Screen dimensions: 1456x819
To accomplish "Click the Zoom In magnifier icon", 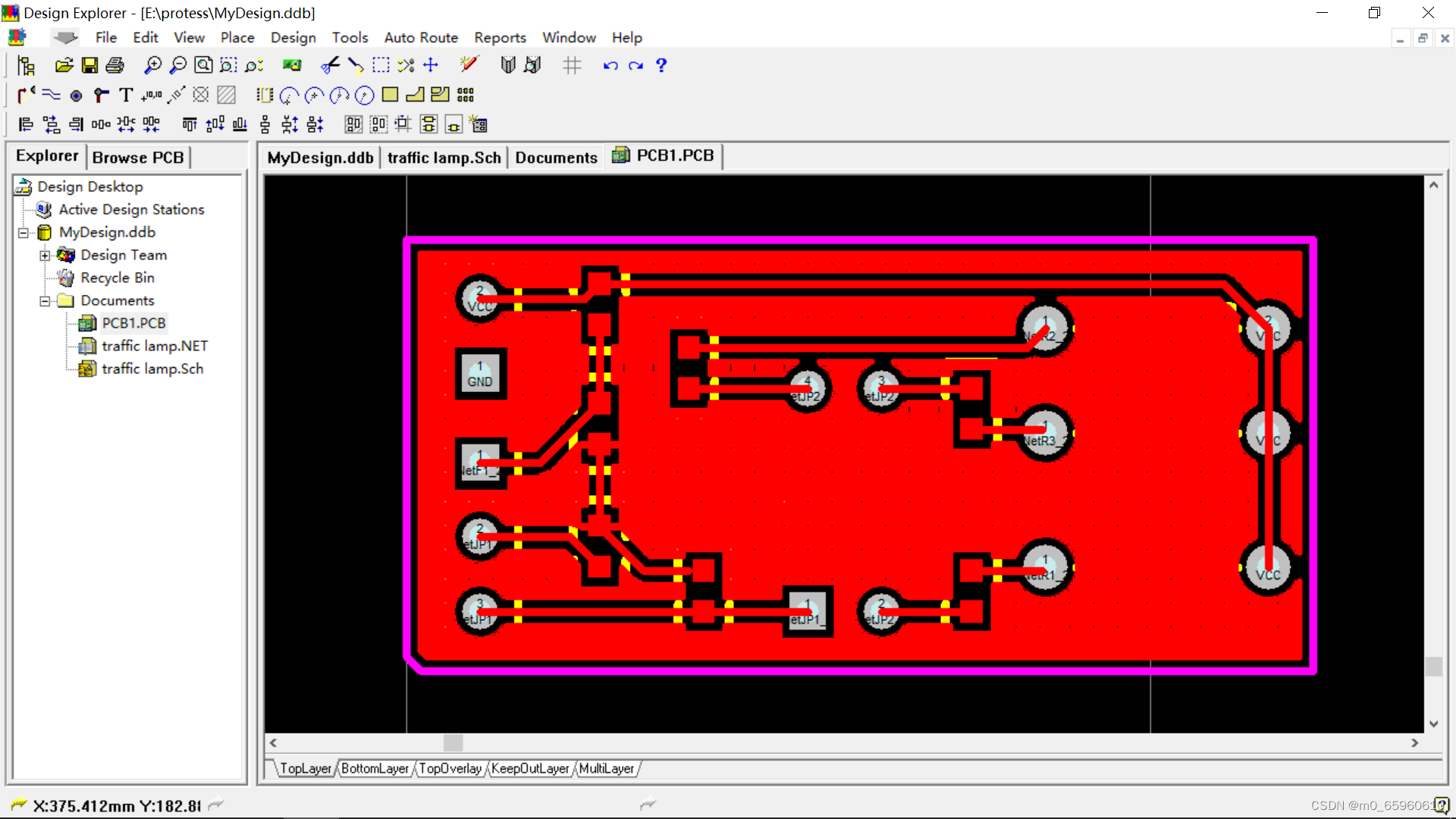I will click(152, 65).
